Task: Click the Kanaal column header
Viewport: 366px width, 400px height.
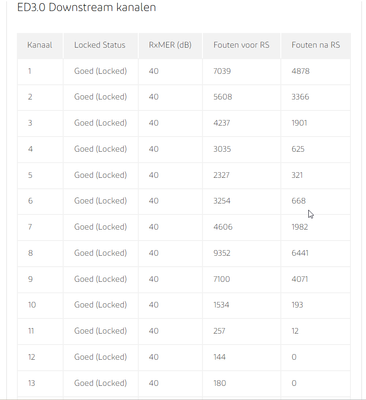Action: pyautogui.click(x=40, y=45)
